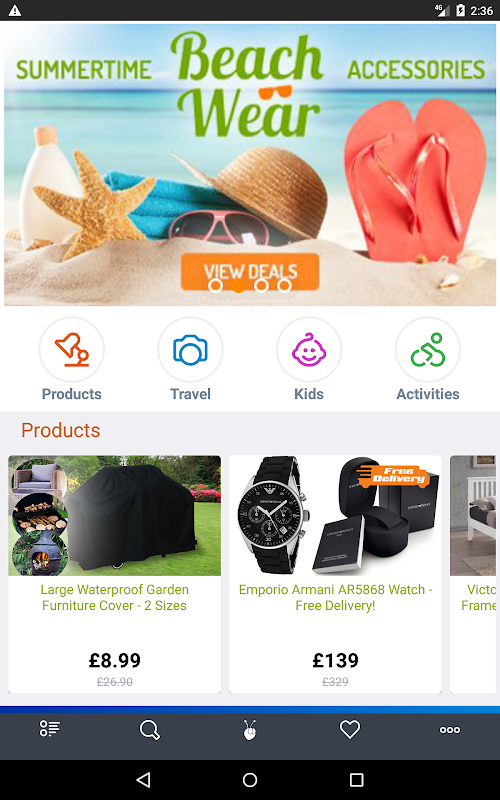
Task: Select the first banner carousel dot
Action: (215, 286)
